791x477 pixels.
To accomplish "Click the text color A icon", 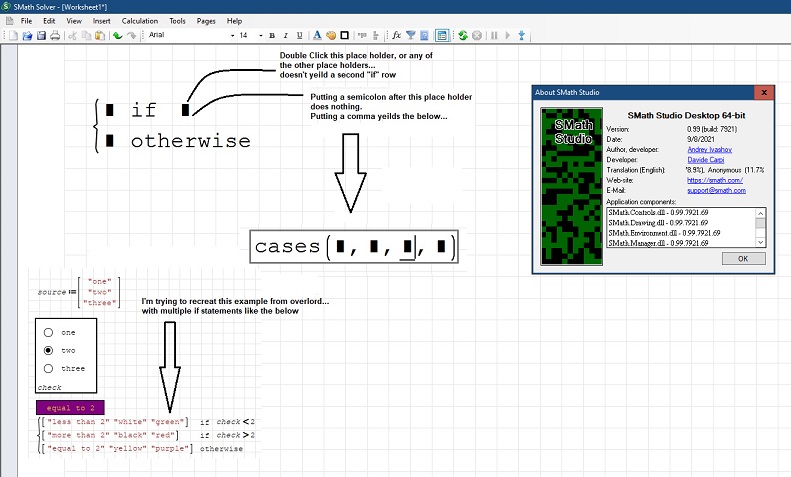I will (316, 36).
